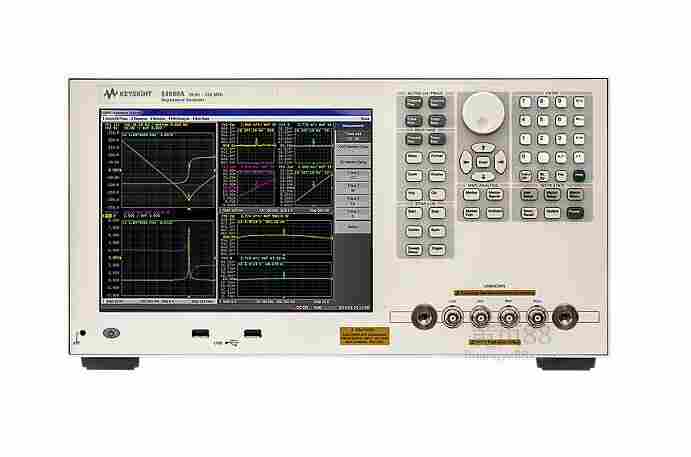The image size is (691, 457).
Task: Click the large white rotary knob
Action: (484, 108)
